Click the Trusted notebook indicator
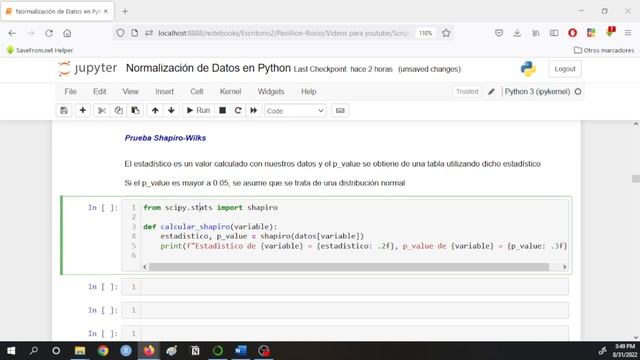 [467, 91]
